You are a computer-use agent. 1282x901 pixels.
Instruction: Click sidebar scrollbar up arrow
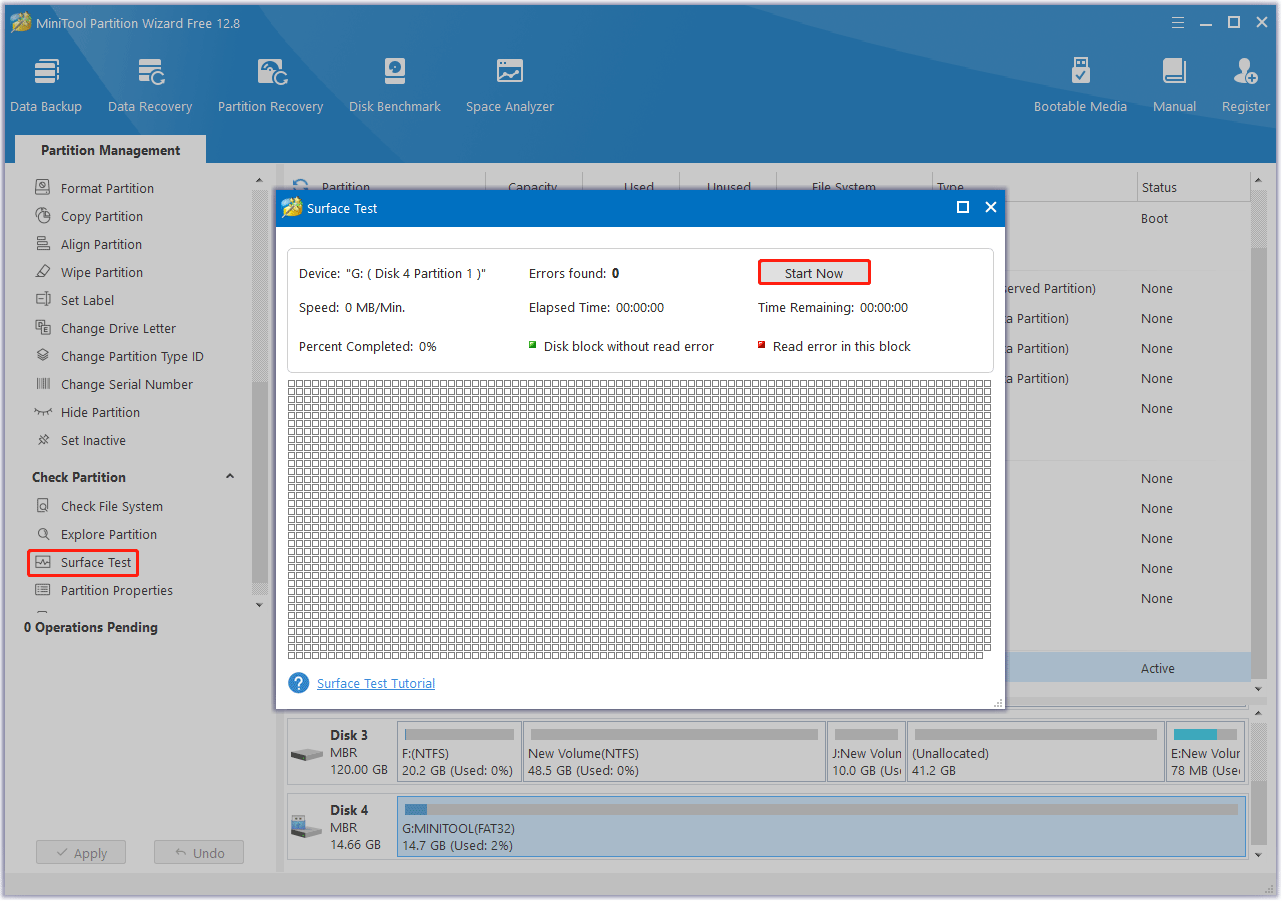click(x=260, y=181)
